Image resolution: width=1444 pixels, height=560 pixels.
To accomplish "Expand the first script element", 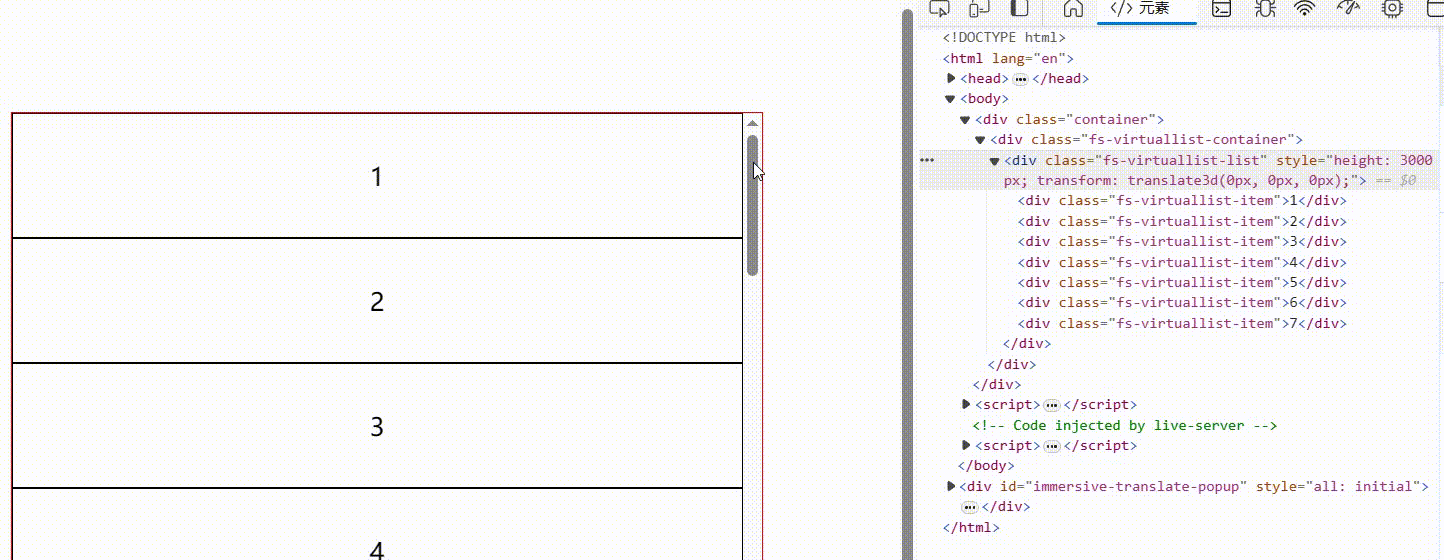I will click(x=966, y=404).
